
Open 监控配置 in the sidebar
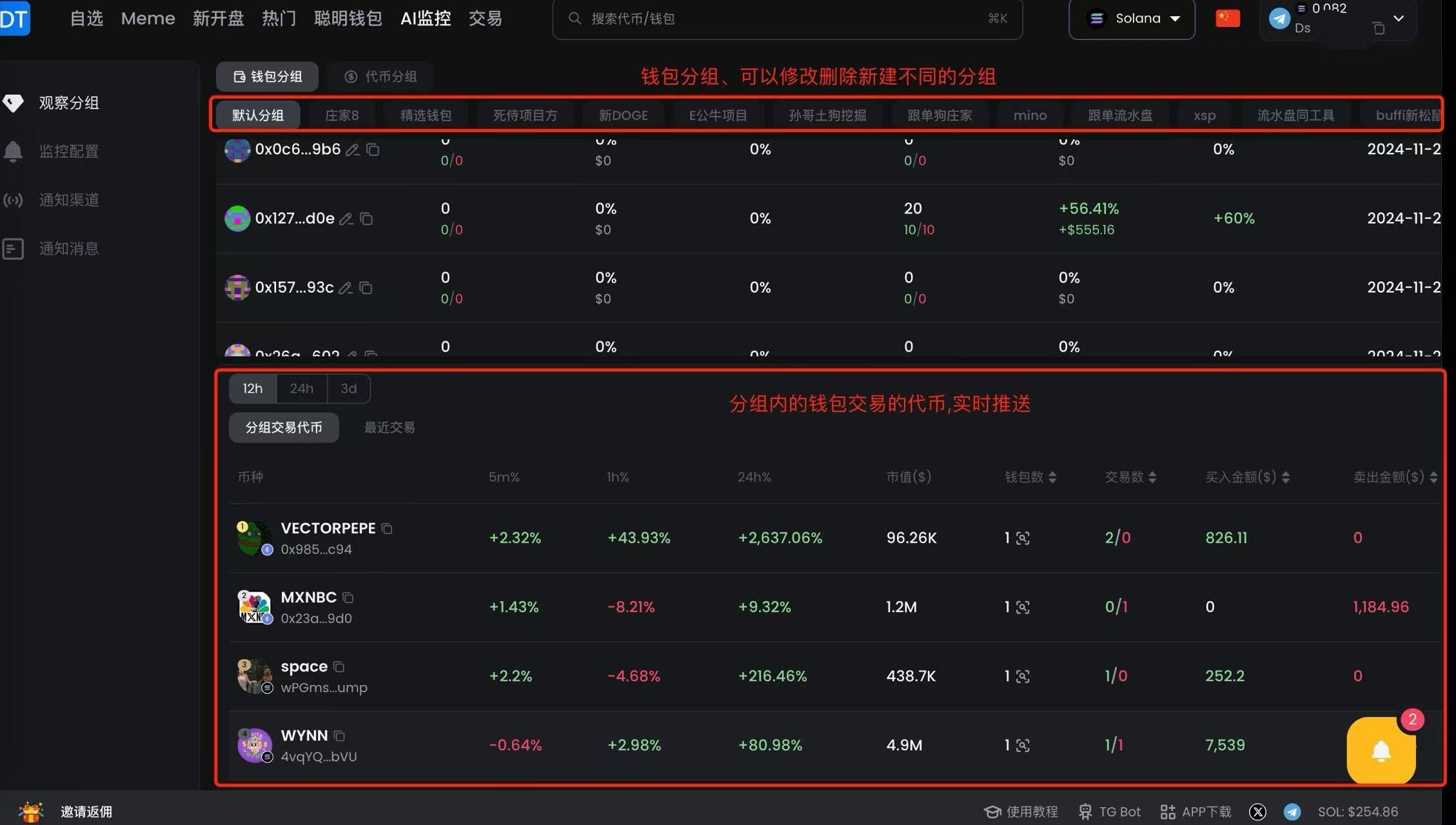(68, 152)
